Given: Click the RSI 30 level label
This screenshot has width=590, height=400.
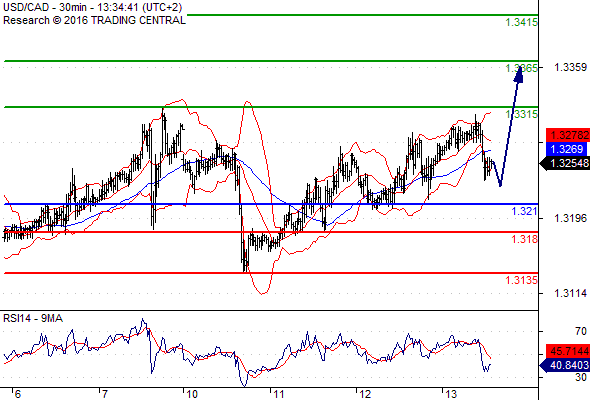Looking at the screenshot, I should click(581, 377).
